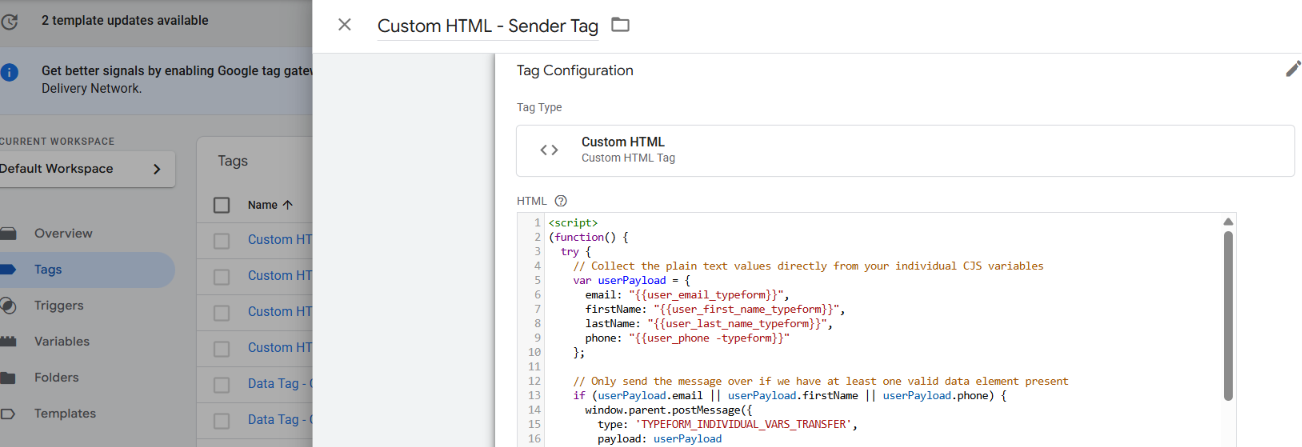This screenshot has width=1302, height=447.
Task: Open Folders in the sidebar
Action: 57,377
